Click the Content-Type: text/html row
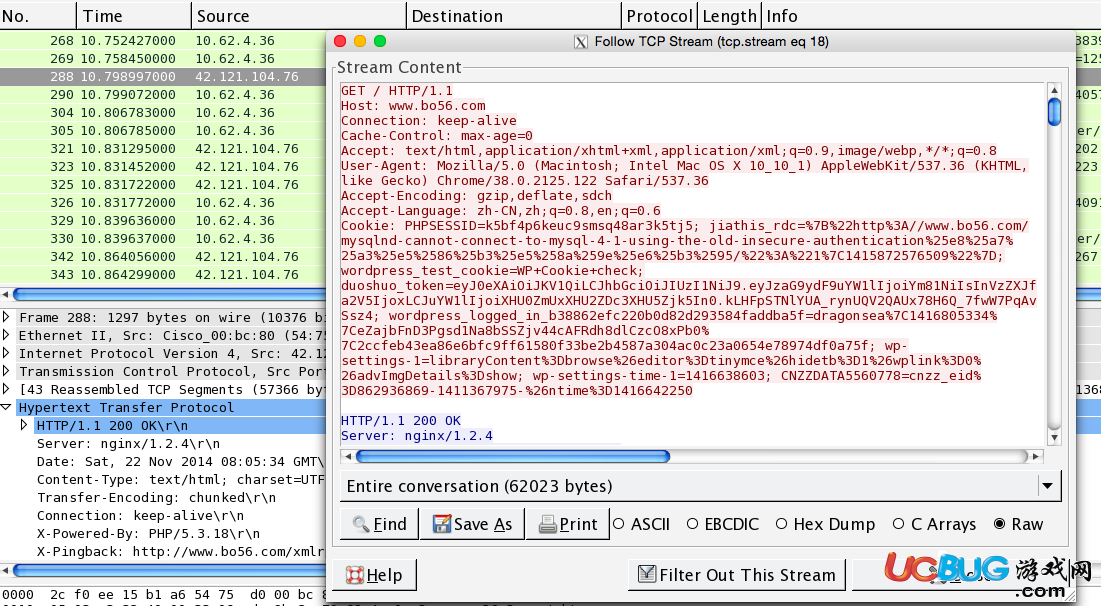 [180, 480]
